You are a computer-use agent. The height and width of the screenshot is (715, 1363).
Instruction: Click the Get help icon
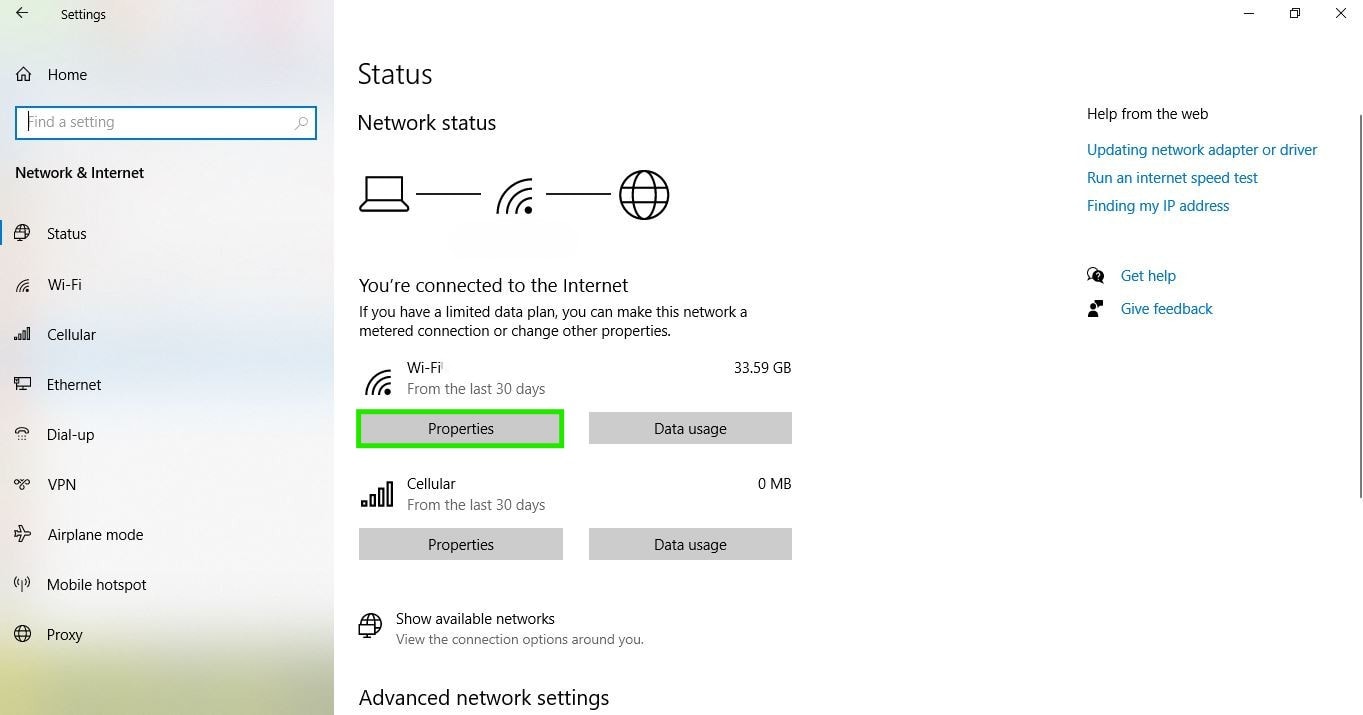point(1095,275)
